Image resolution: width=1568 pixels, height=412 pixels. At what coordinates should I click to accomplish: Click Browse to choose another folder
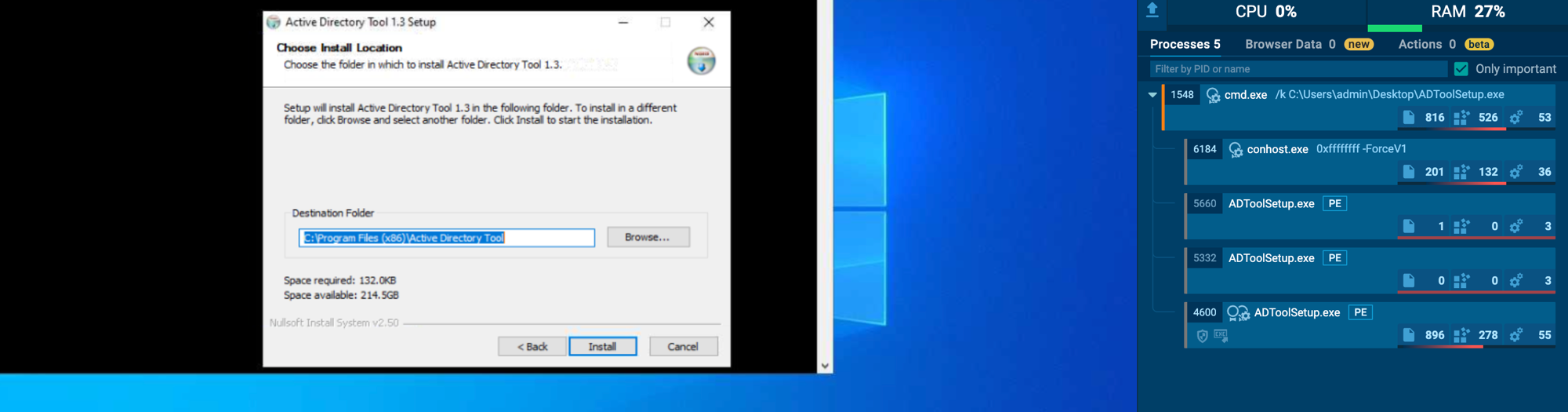[648, 237]
